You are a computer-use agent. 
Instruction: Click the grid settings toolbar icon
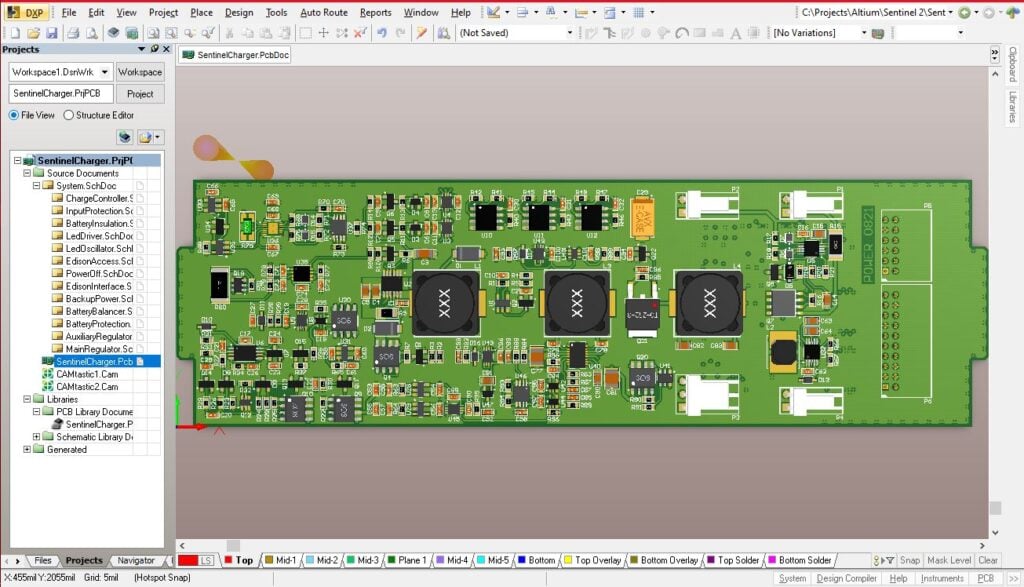[639, 12]
